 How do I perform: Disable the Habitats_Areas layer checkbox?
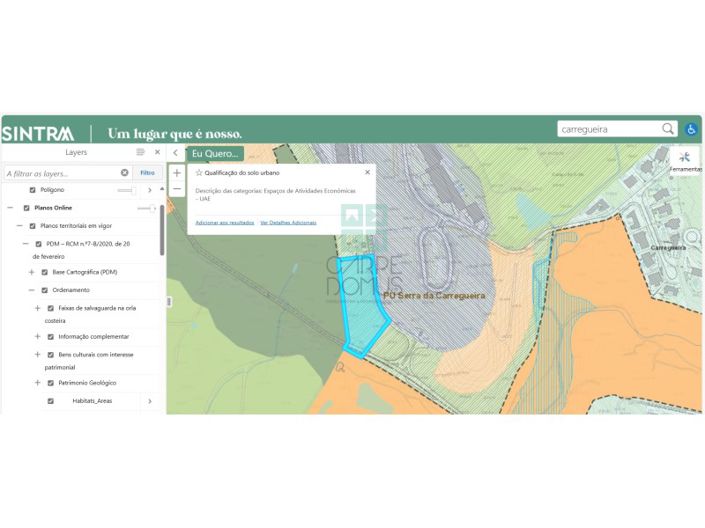point(49,400)
